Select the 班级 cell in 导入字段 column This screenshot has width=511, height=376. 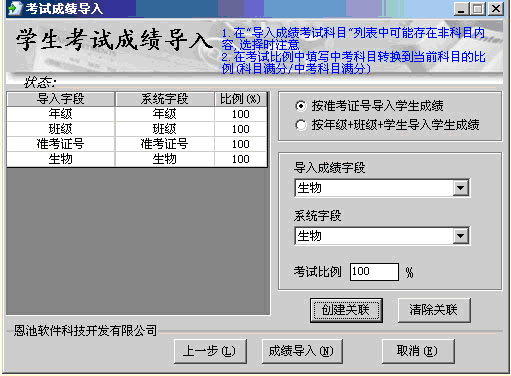61,129
